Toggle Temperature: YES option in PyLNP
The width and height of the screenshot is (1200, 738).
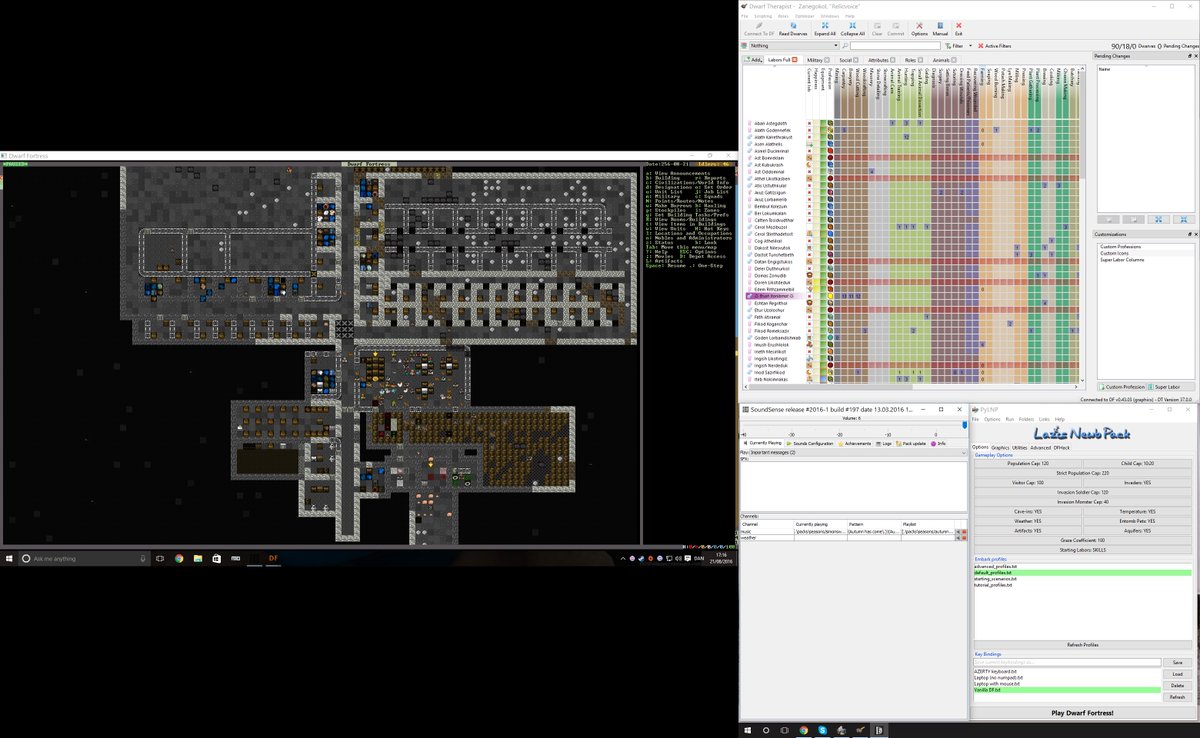coord(1138,511)
